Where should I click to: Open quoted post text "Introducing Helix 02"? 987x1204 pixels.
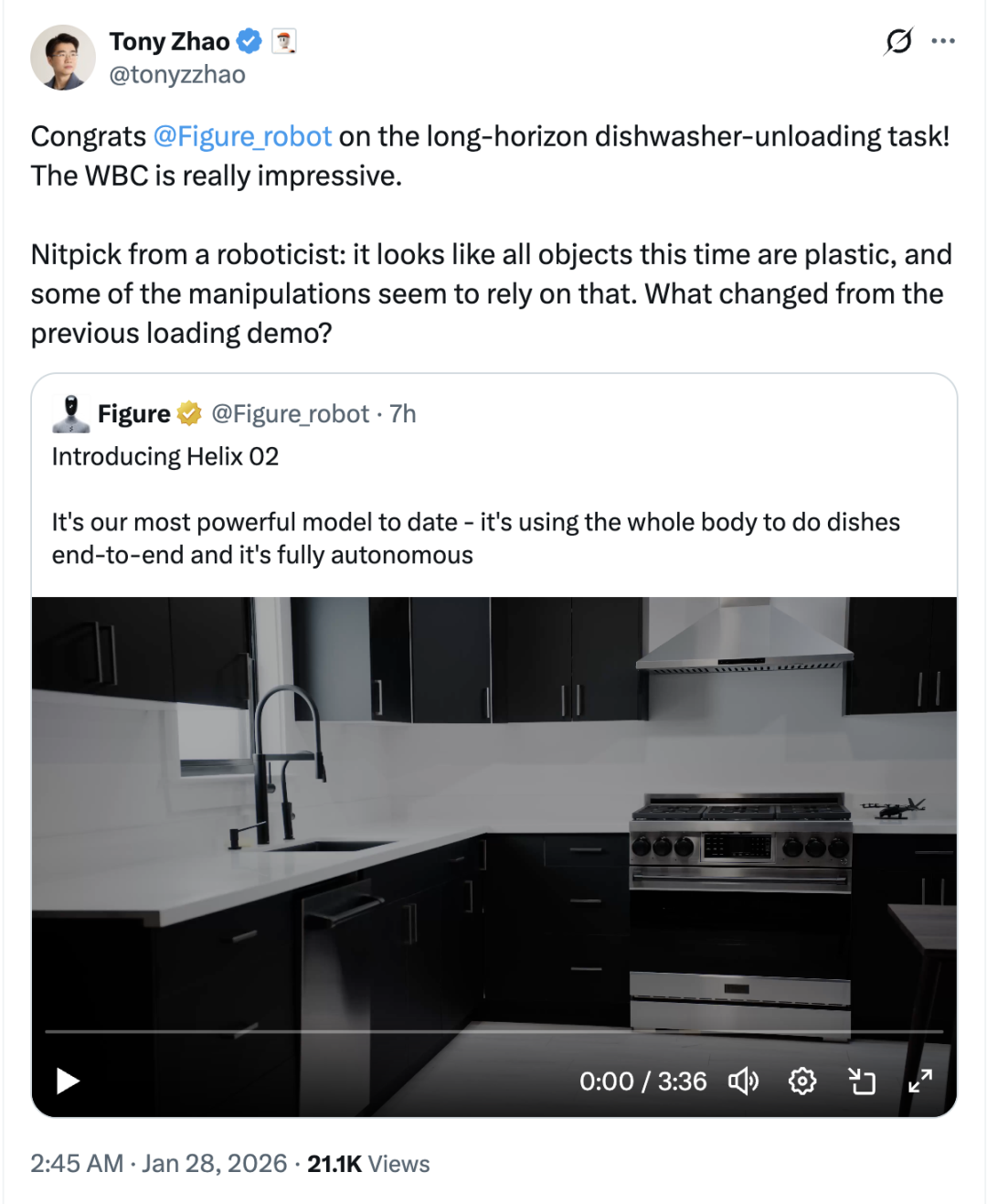(x=165, y=456)
